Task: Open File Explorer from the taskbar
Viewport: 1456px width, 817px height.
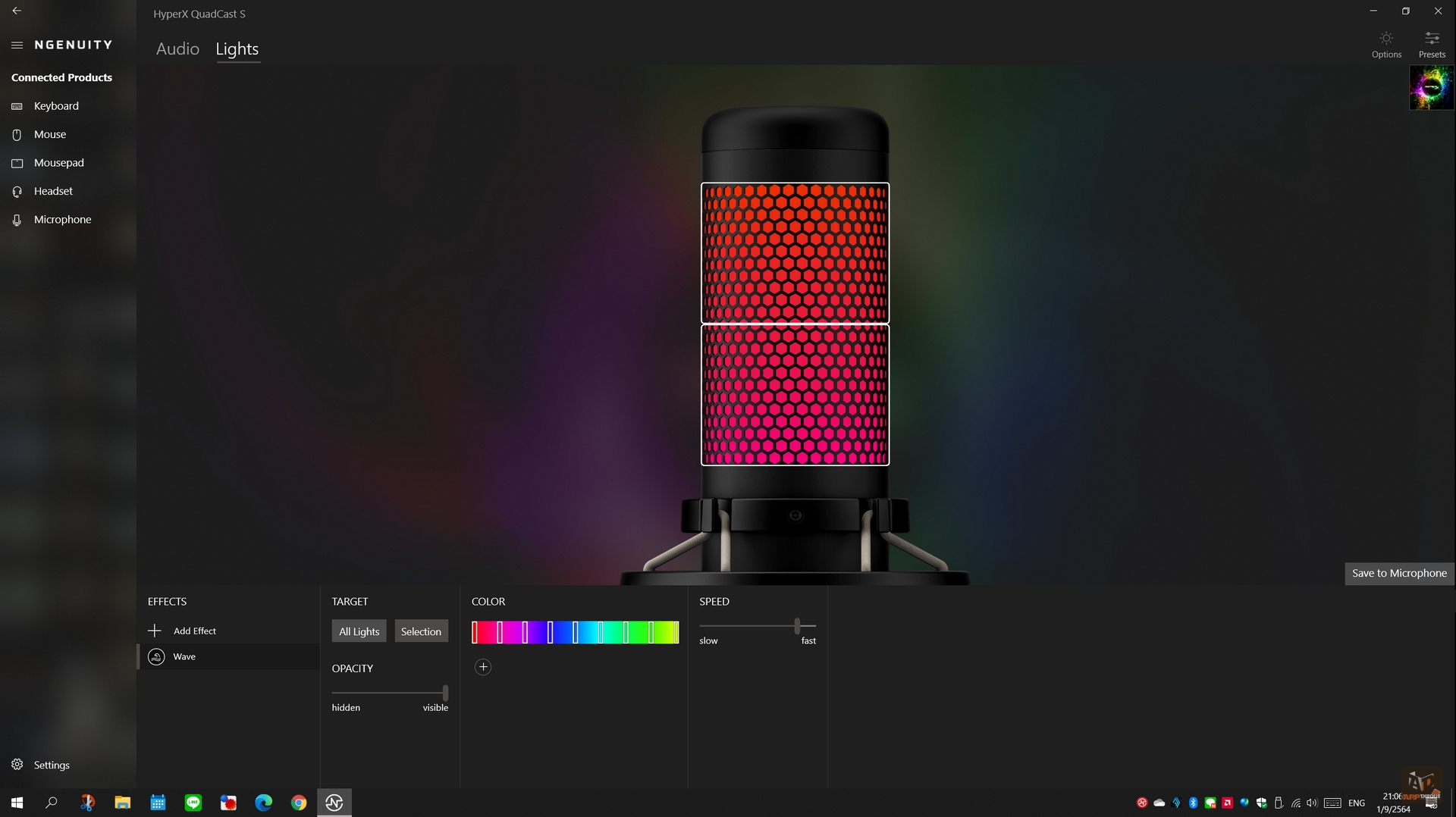Action: coord(122,803)
